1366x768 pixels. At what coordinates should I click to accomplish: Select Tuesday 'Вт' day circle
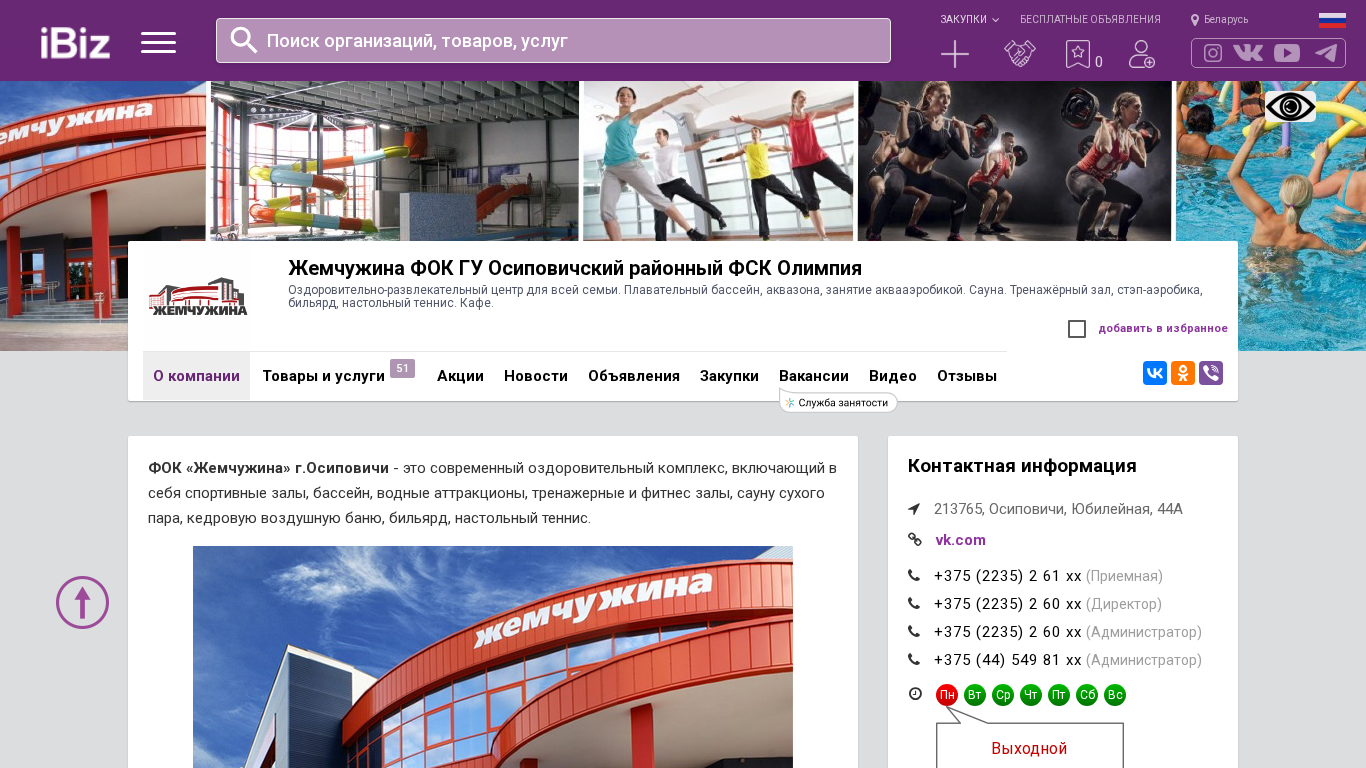pyautogui.click(x=975, y=695)
